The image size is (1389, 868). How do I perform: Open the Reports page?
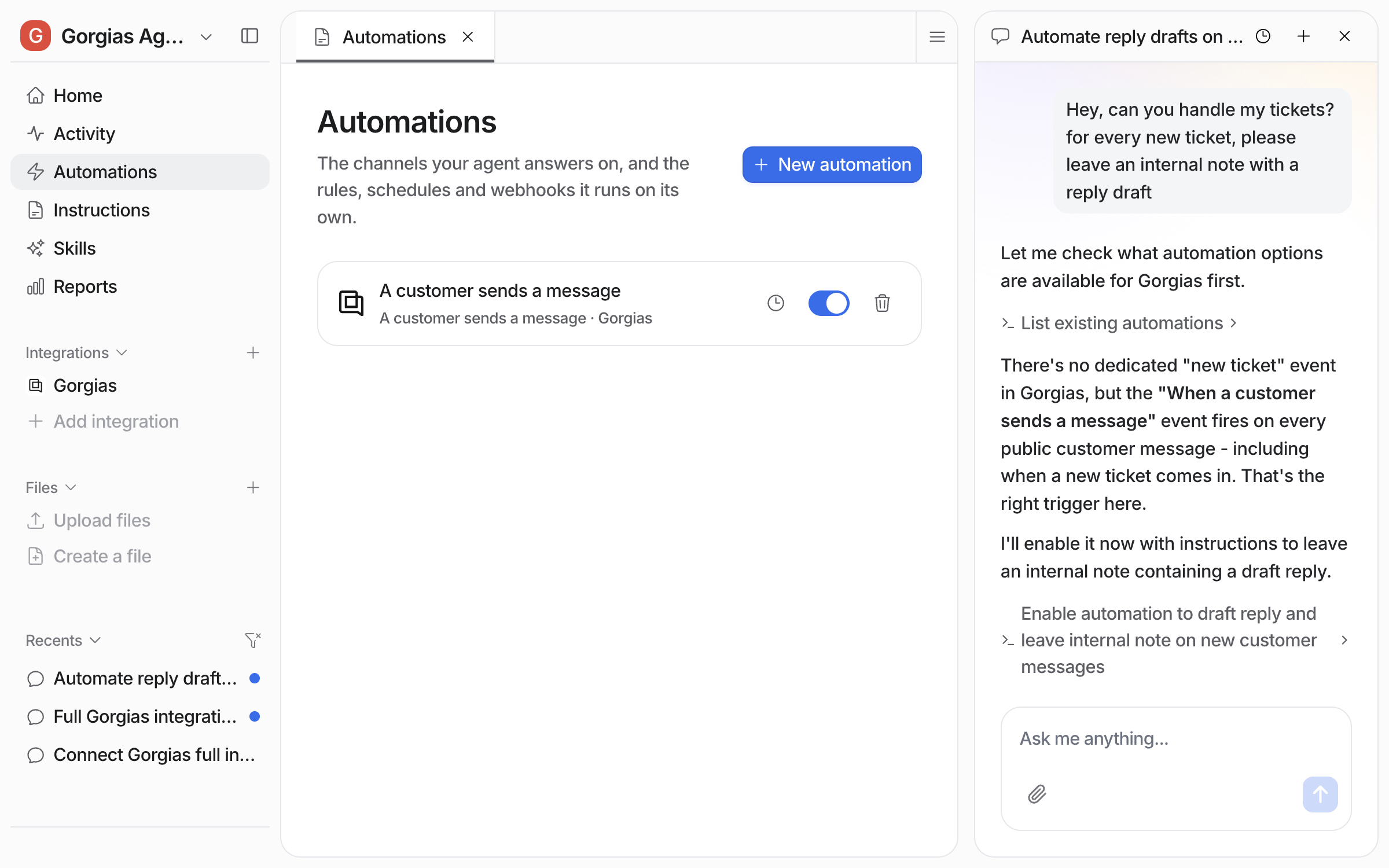(140, 286)
